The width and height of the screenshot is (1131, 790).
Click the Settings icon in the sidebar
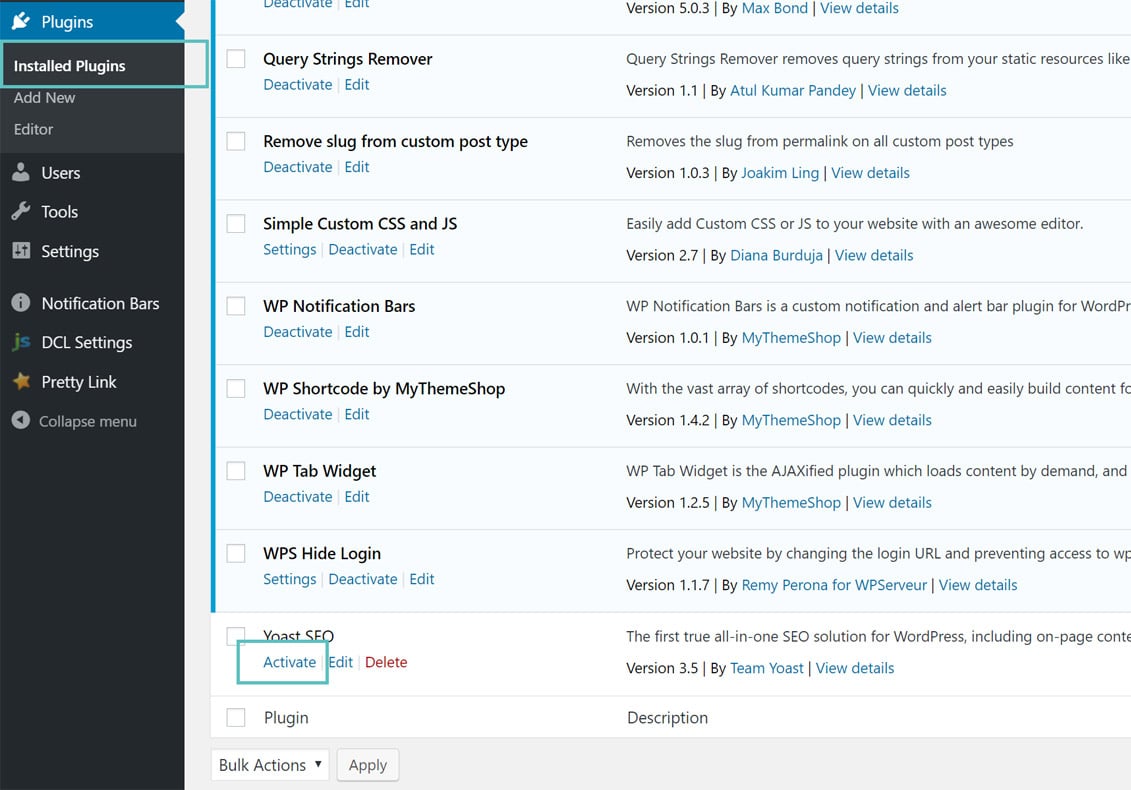[21, 251]
